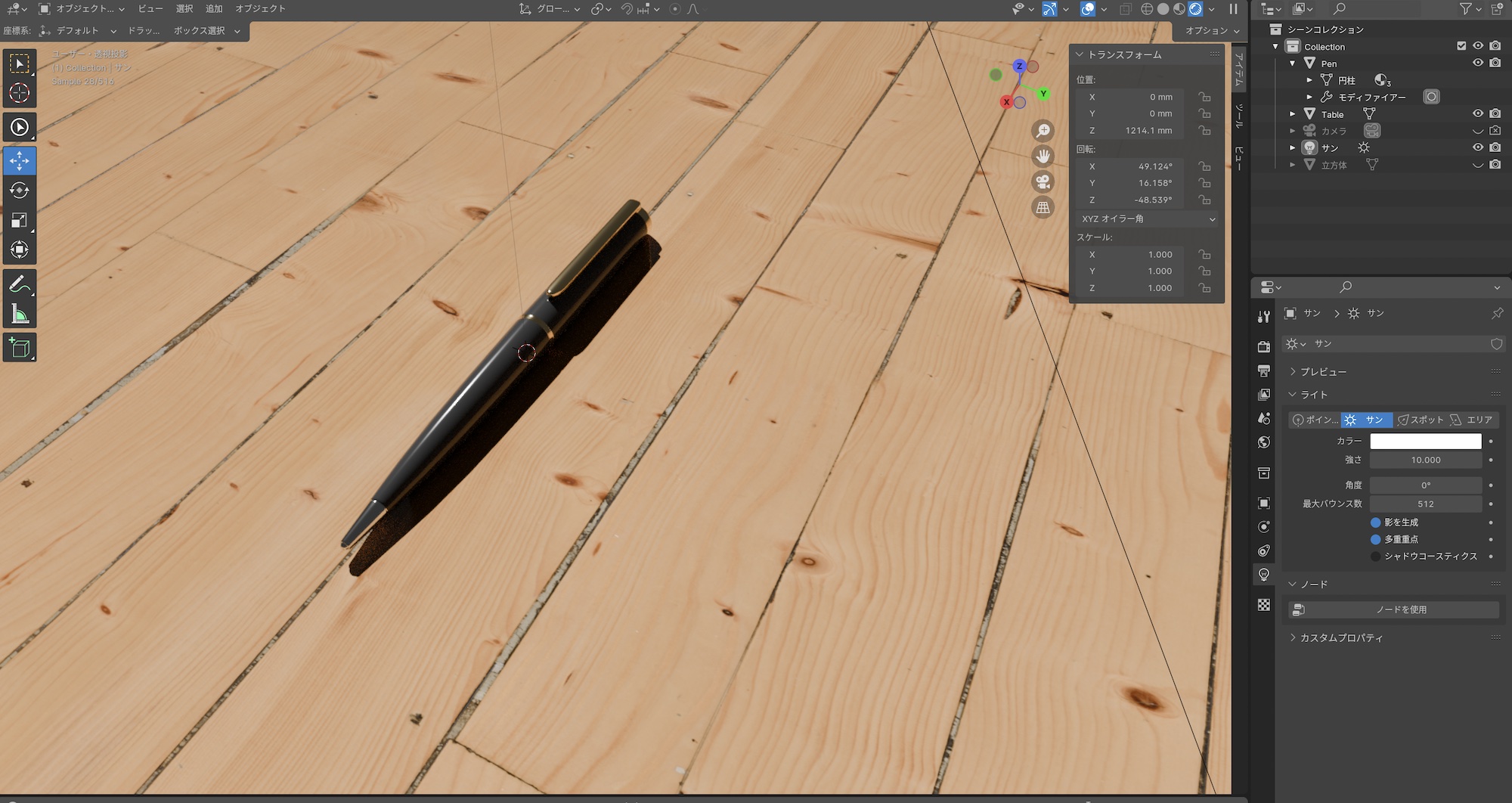Select the Move tool in the toolbar
The height and width of the screenshot is (803, 1512).
(x=20, y=161)
